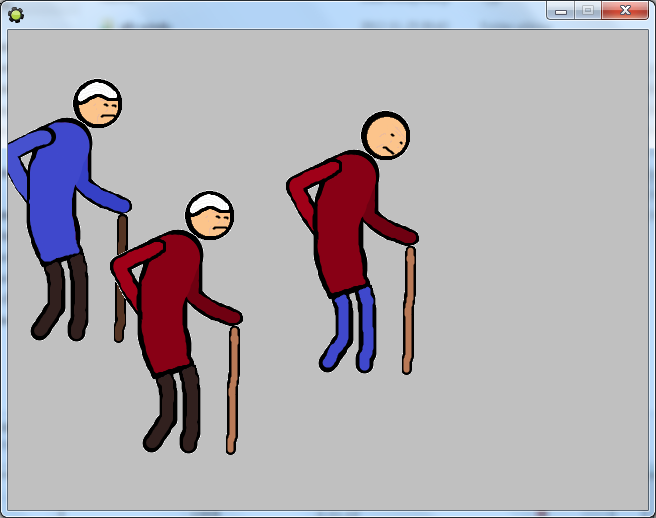Minimize the window using the title bar button
656x518 pixels.
[561, 10]
